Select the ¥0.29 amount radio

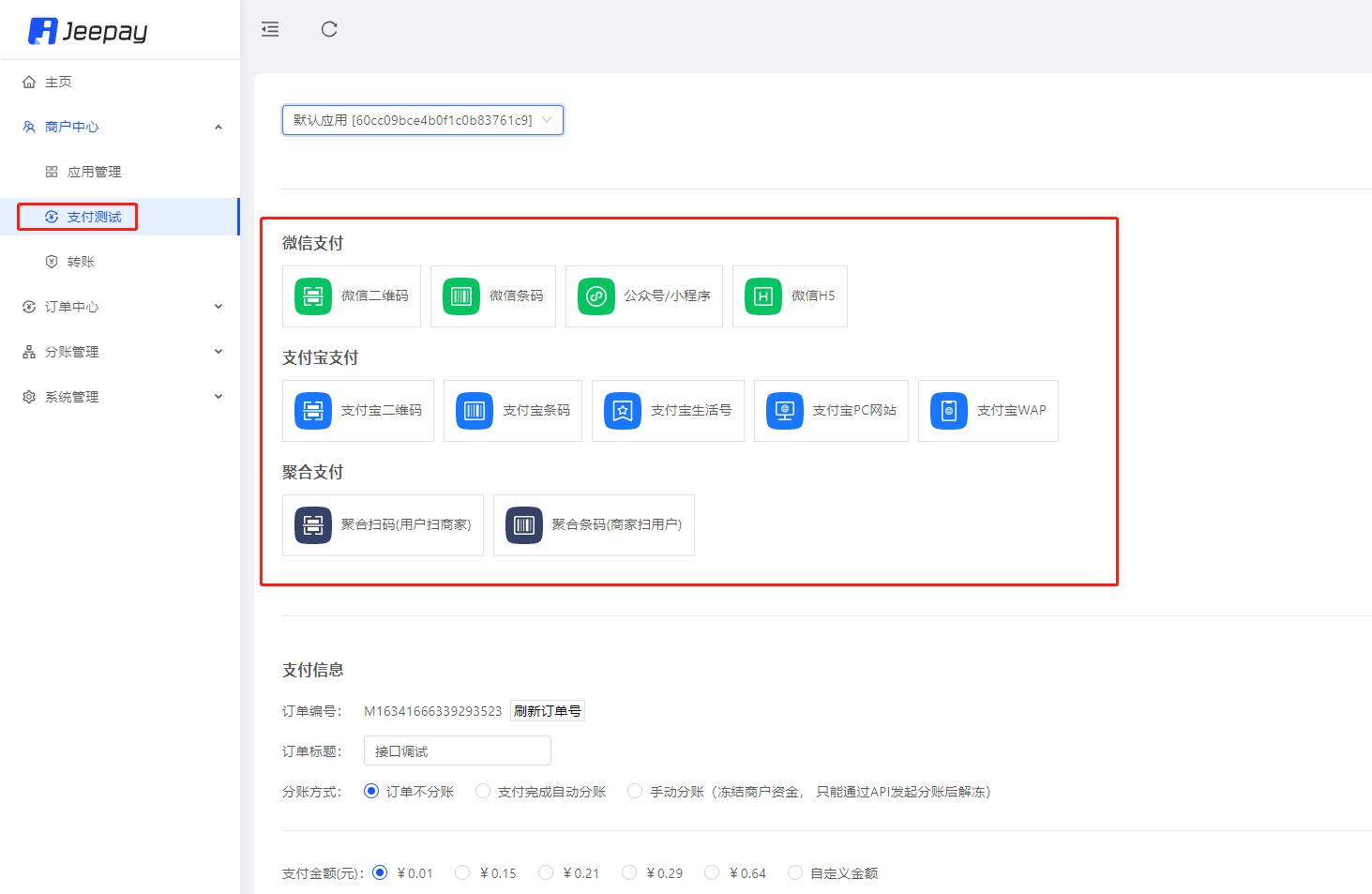629,872
